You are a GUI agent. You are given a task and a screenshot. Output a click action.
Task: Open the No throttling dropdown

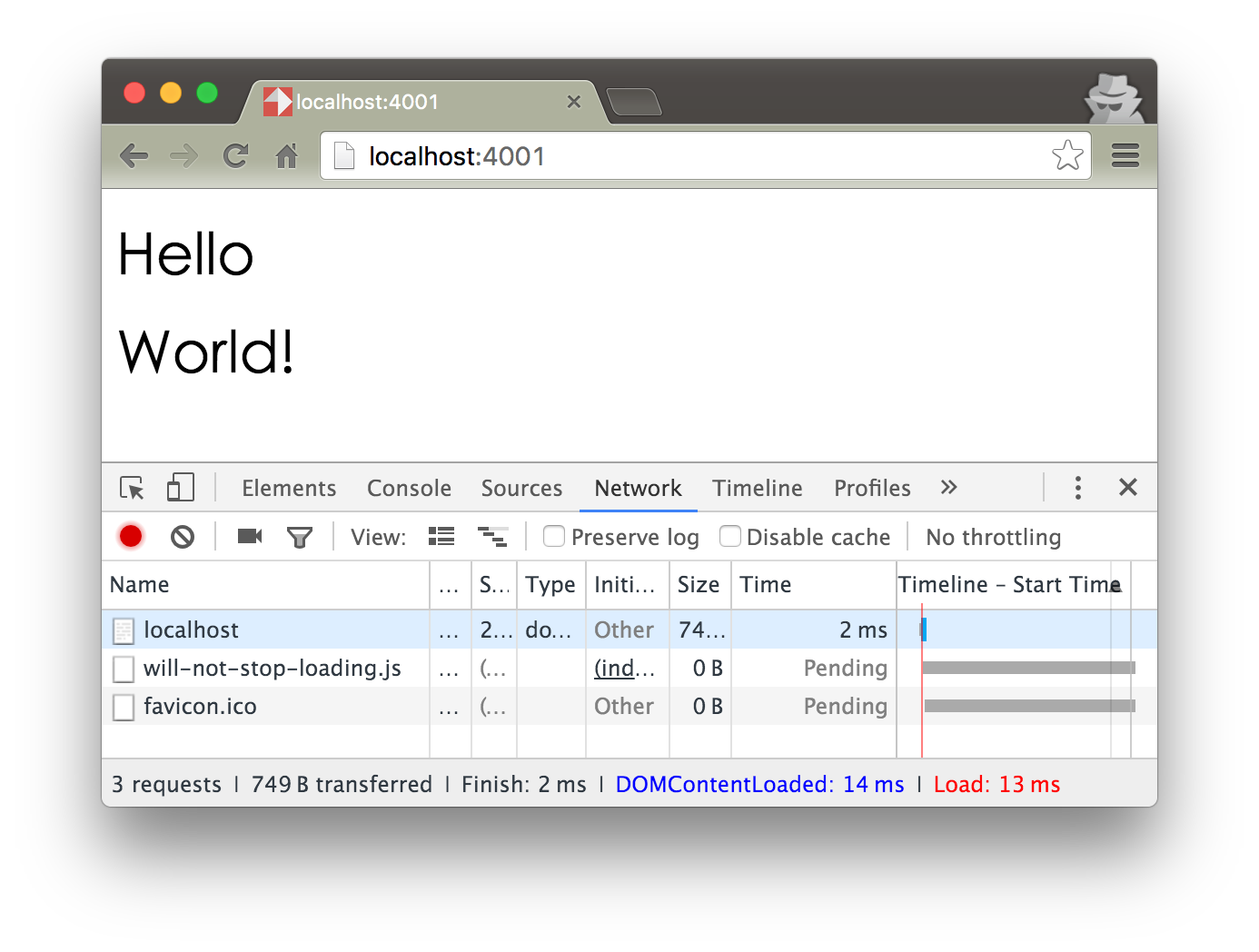click(x=993, y=538)
